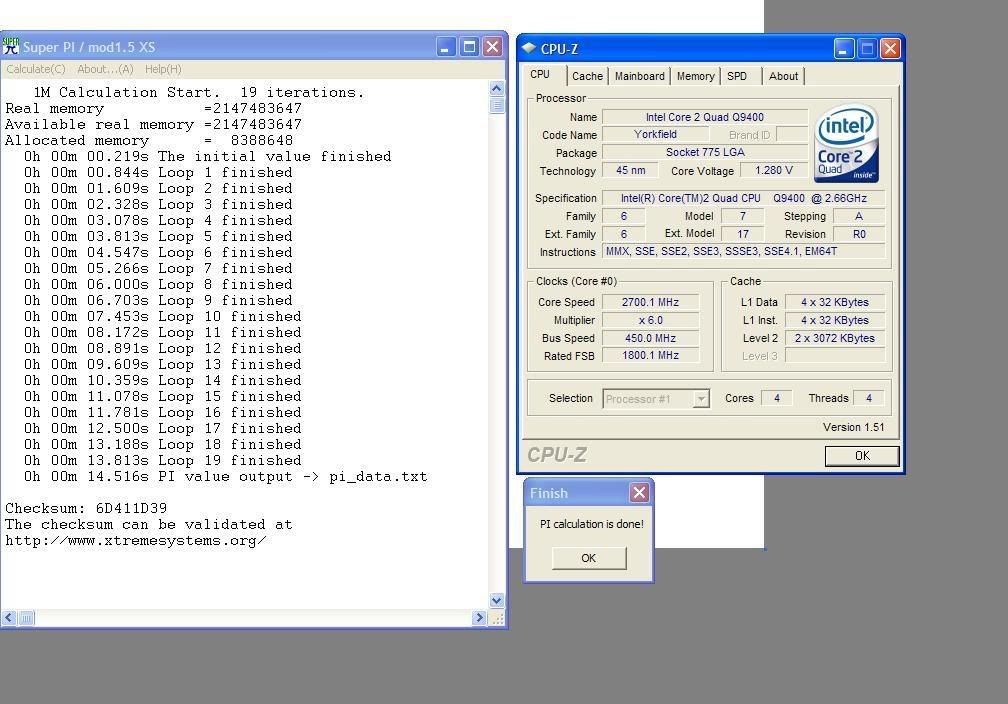Image resolution: width=1008 pixels, height=704 pixels.
Task: Close the Finish dialog
Action: pos(639,493)
